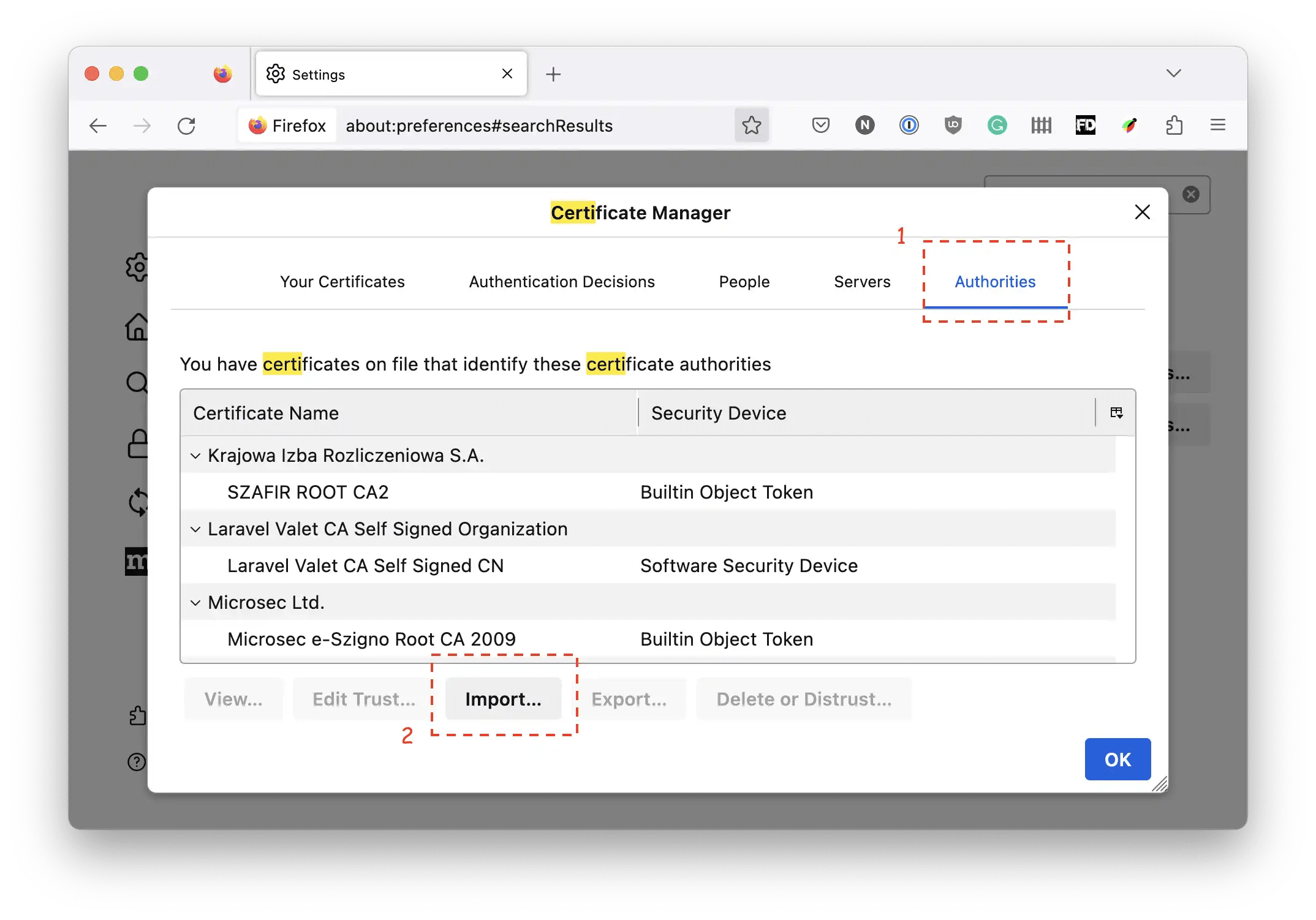
Task: Switch to the Servers tab
Action: click(862, 282)
